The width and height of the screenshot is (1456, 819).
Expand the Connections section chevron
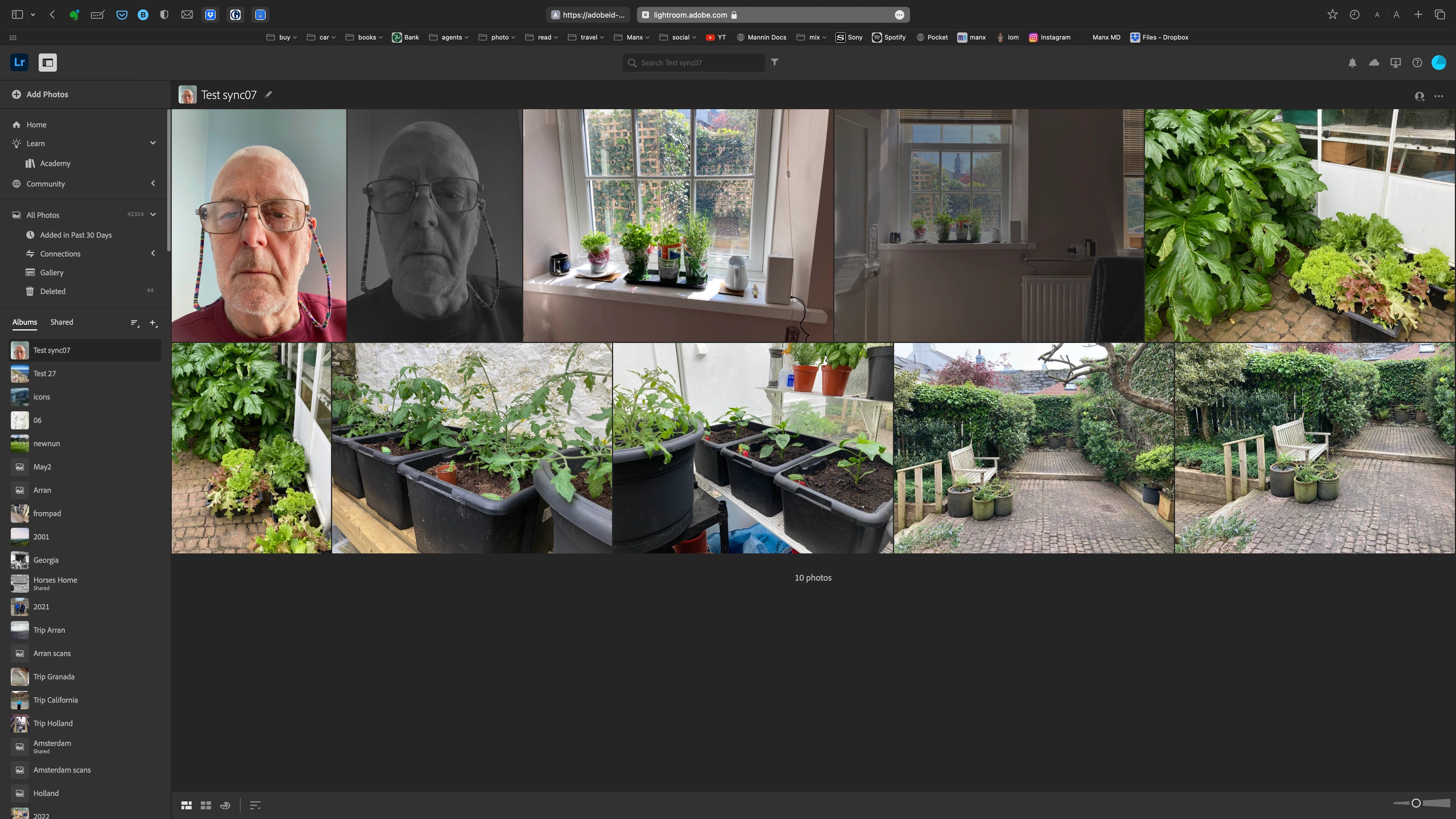[153, 253]
